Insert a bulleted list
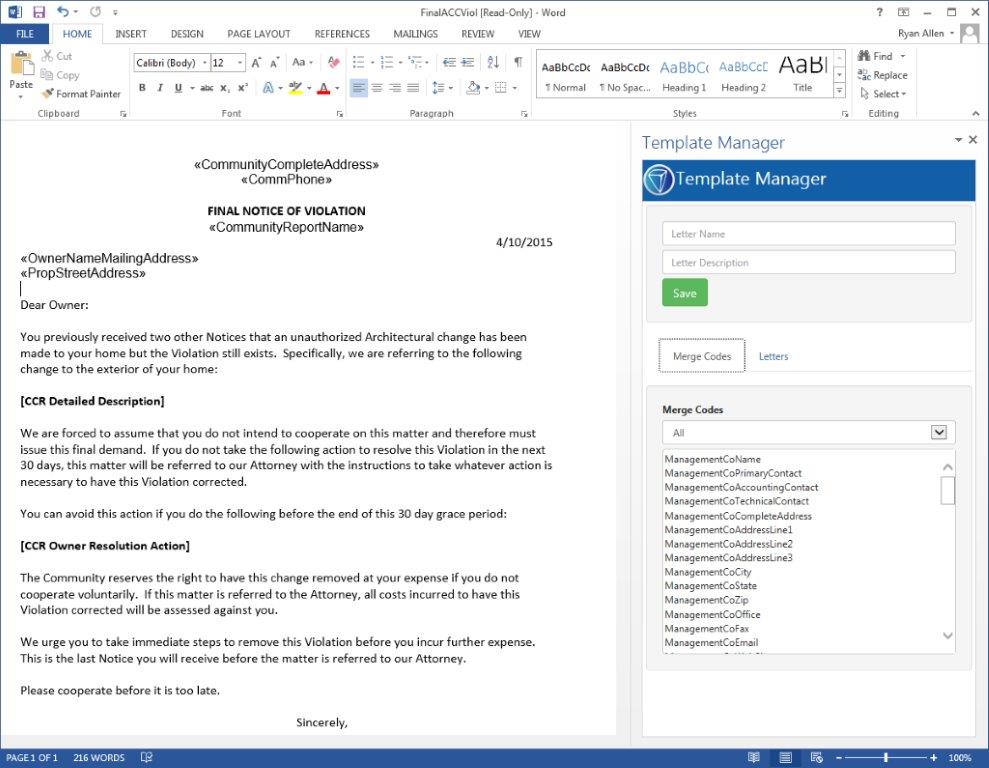Viewport: 989px width, 768px height. (358, 62)
